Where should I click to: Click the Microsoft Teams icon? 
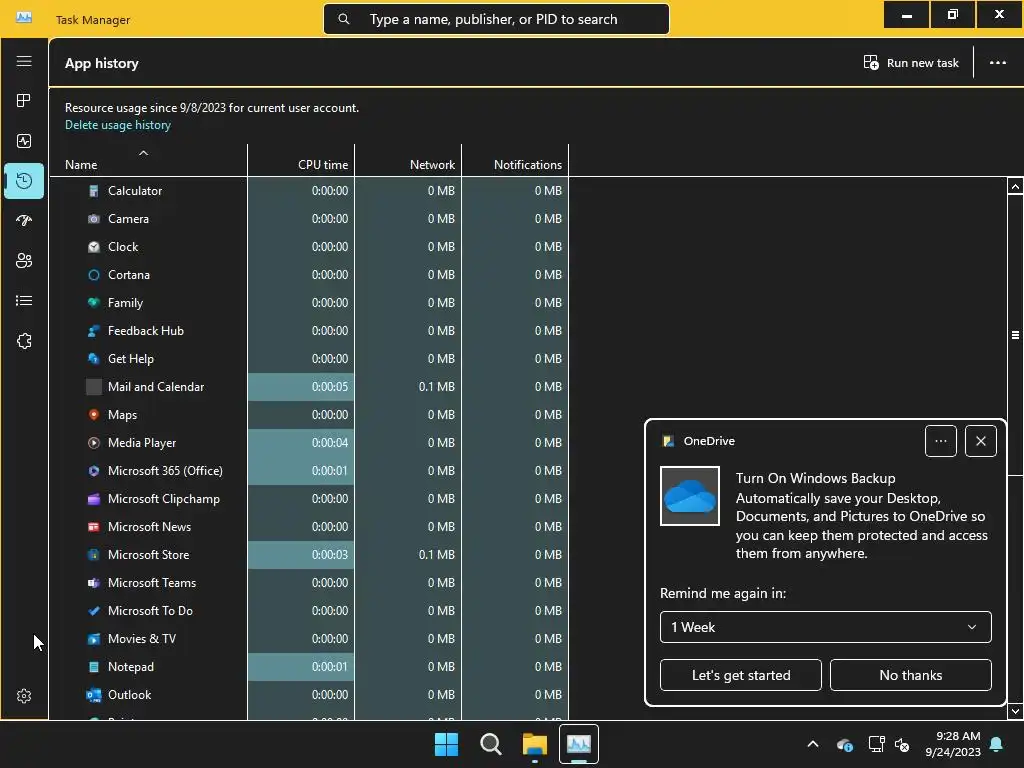click(94, 583)
